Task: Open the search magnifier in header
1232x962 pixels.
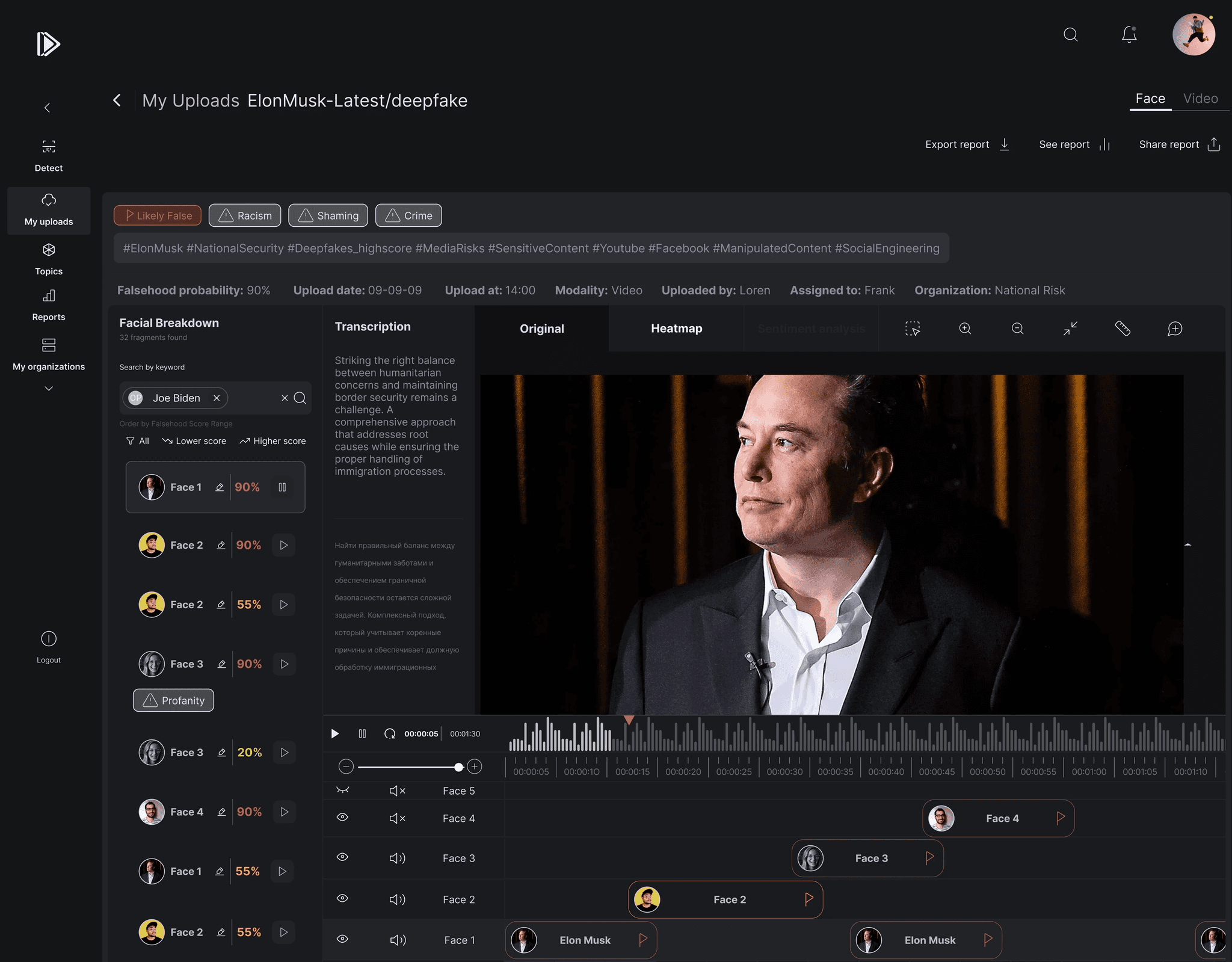Action: (x=1070, y=35)
